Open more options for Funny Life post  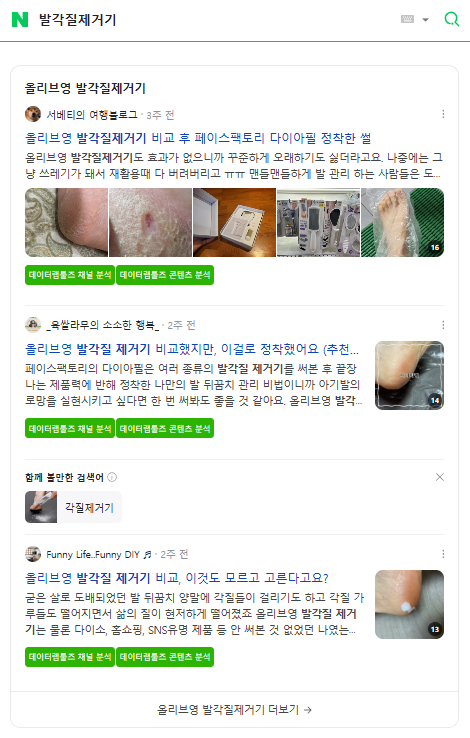[x=443, y=554]
